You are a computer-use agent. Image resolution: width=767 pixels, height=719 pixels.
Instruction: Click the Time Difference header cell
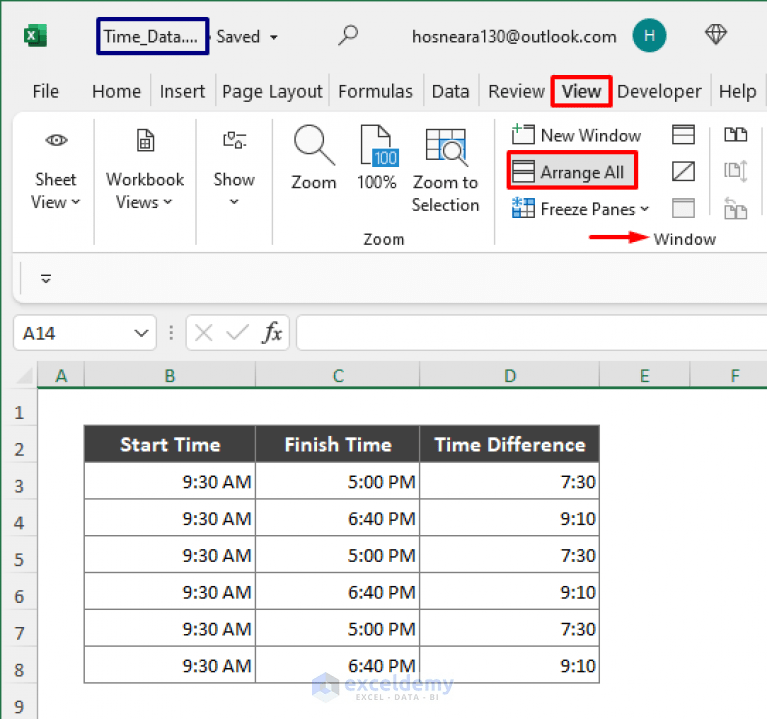pyautogui.click(x=510, y=444)
